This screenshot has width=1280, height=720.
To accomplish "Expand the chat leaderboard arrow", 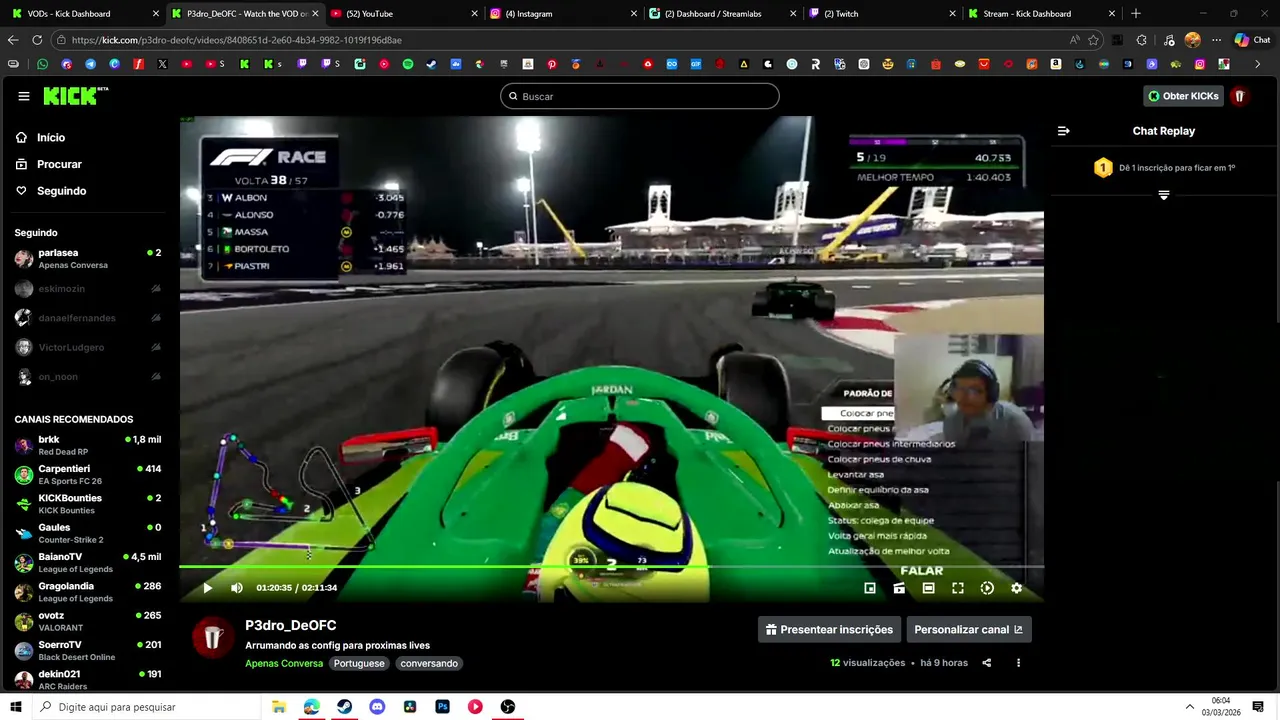I will (x=1164, y=195).
